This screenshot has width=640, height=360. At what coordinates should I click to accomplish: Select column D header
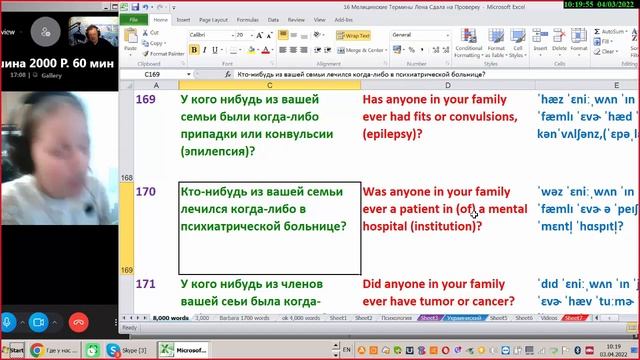pyautogui.click(x=448, y=85)
